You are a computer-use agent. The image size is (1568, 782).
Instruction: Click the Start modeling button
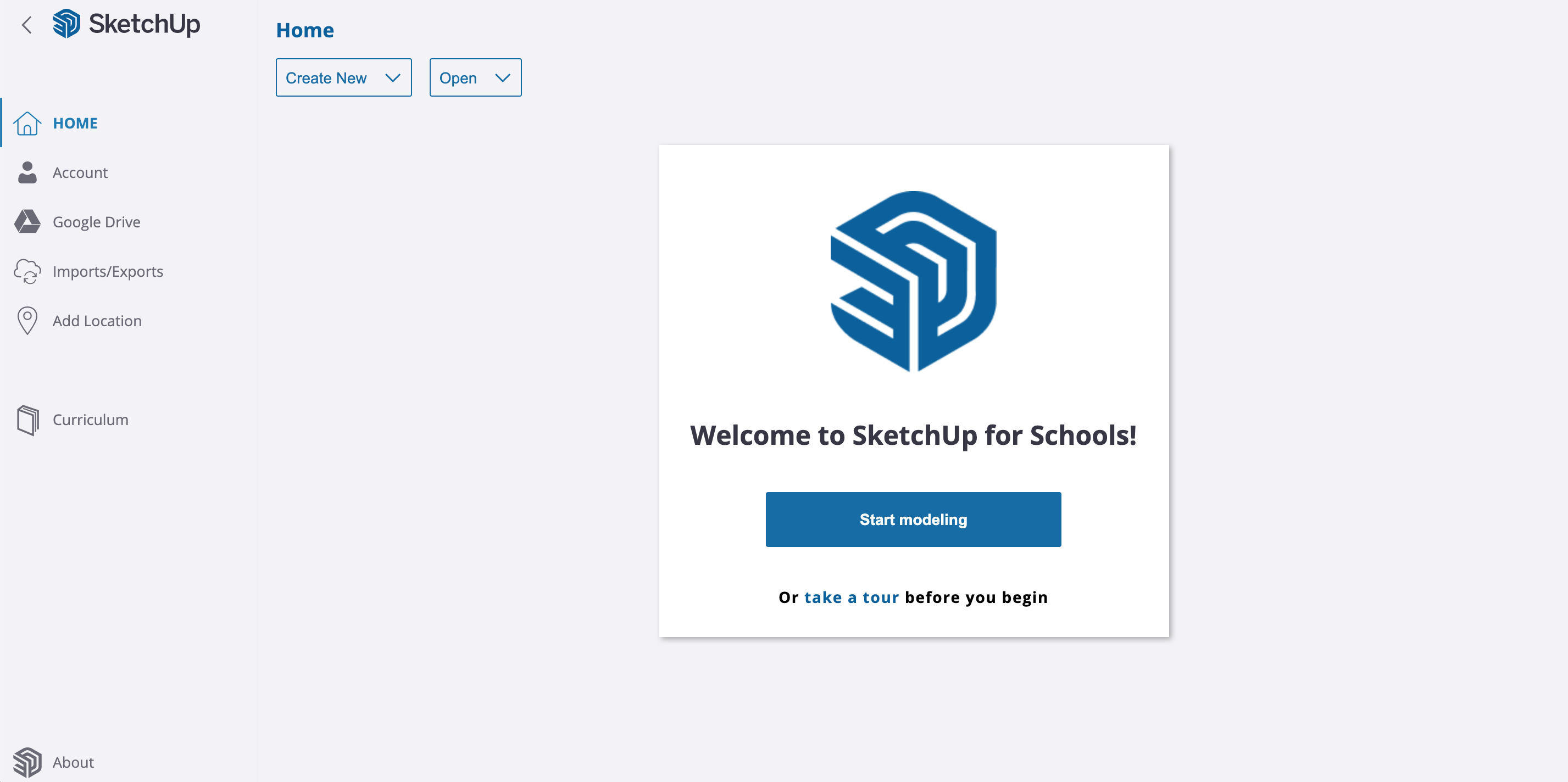[x=913, y=519]
